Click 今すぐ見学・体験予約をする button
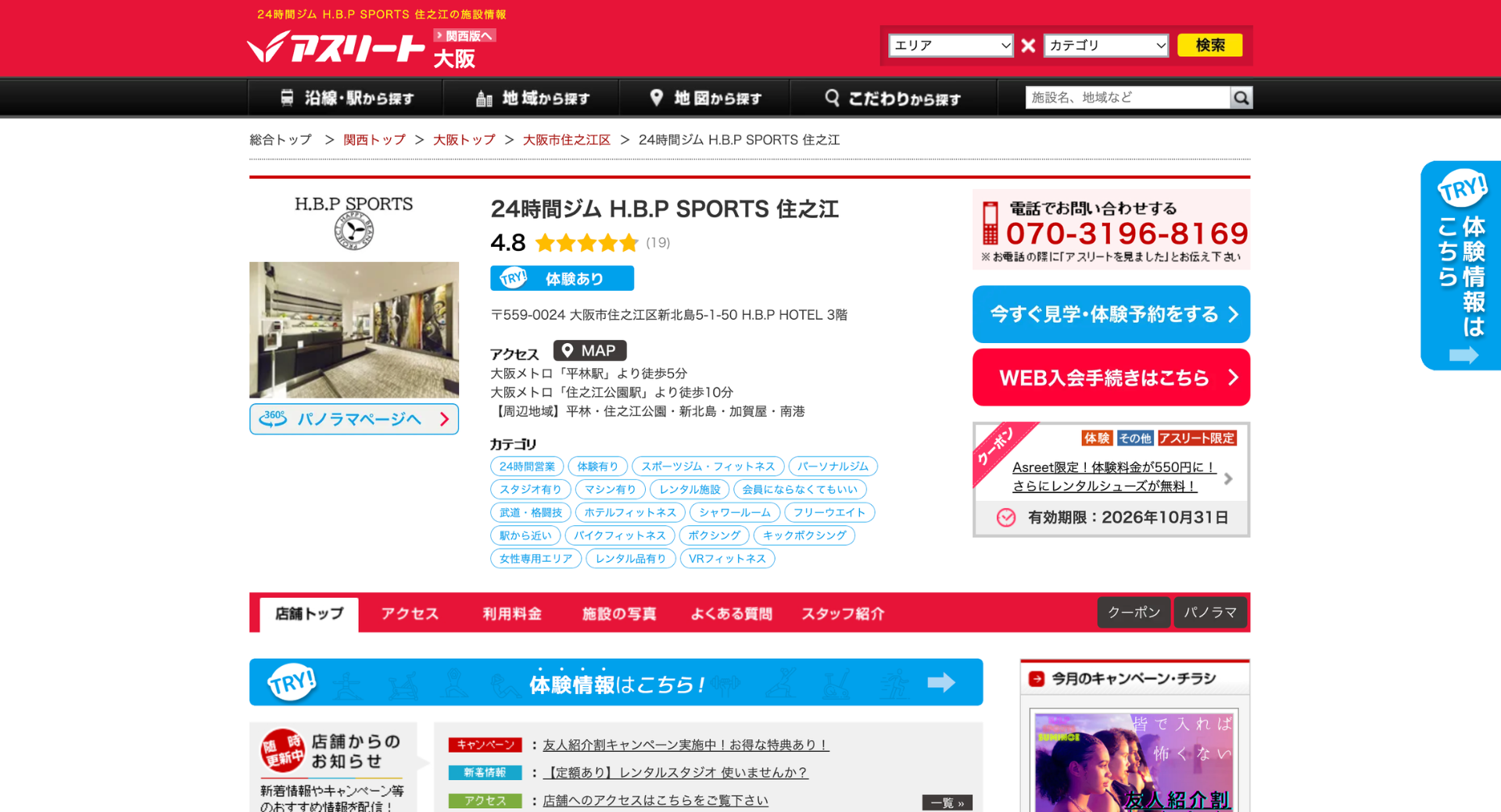1501x812 pixels. pyautogui.click(x=1111, y=314)
